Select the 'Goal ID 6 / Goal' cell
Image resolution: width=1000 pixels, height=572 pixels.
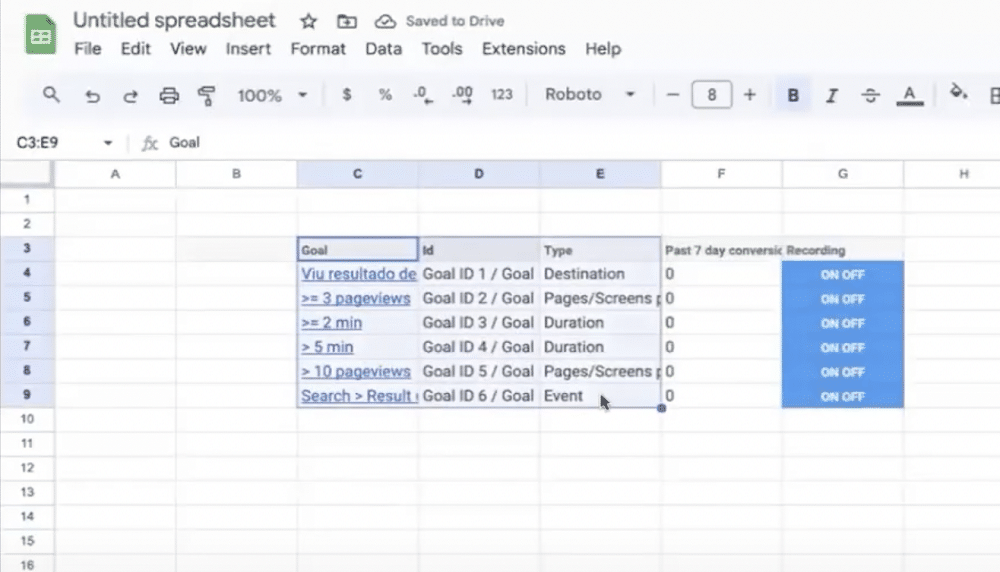point(478,396)
